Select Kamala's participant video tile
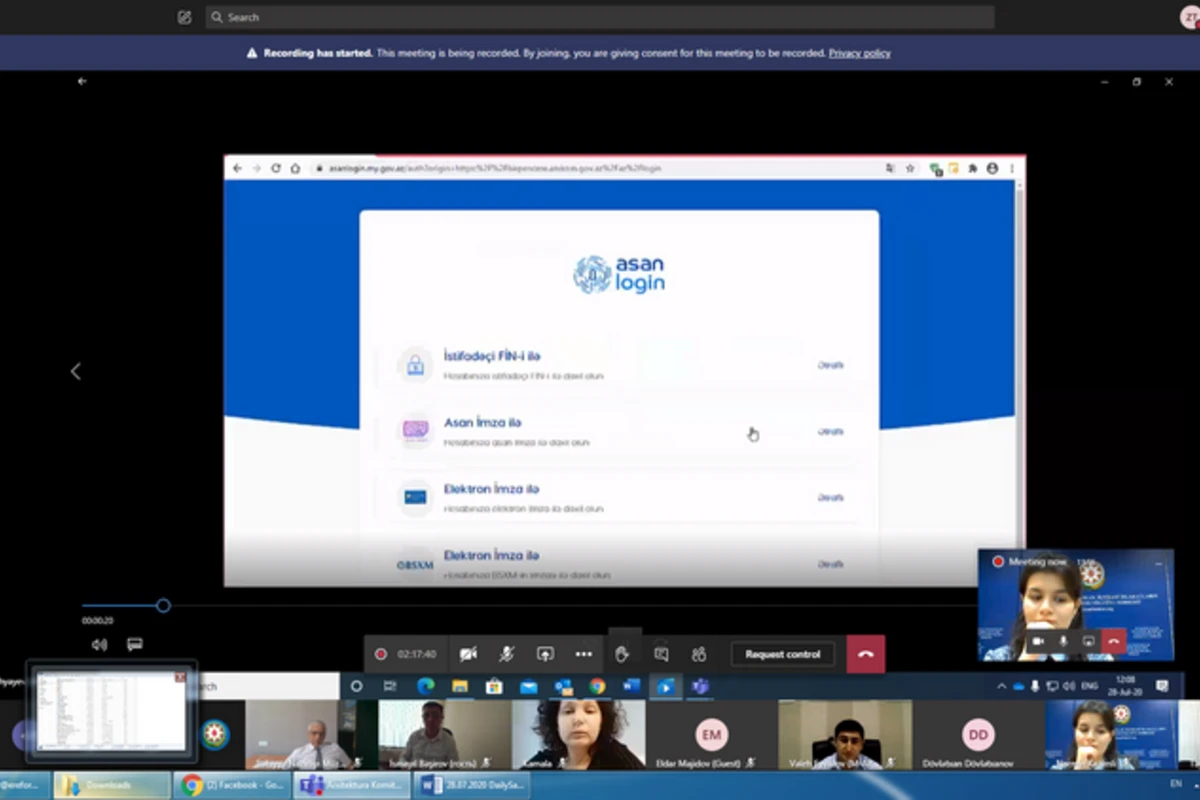 pos(578,735)
